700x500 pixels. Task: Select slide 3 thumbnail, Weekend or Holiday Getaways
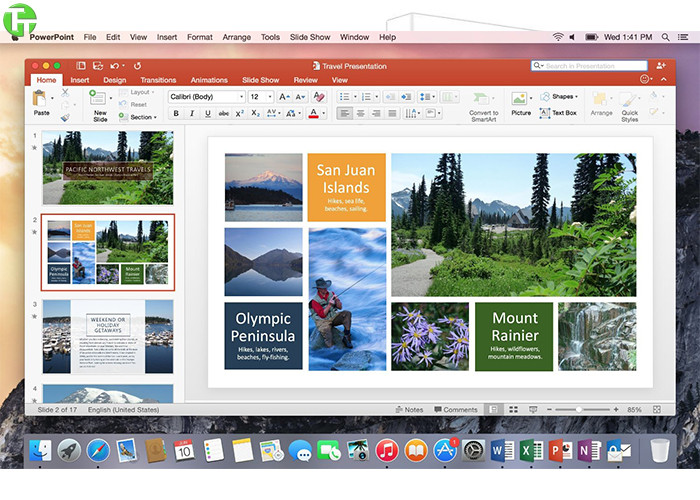point(107,337)
